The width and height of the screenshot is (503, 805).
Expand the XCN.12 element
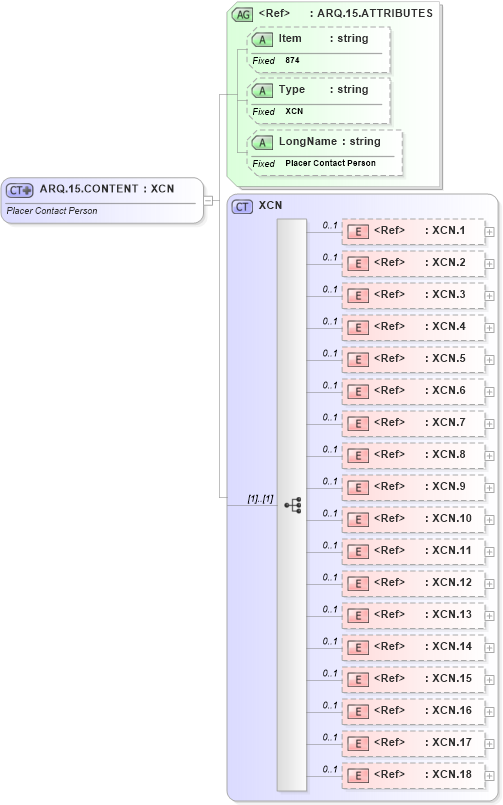point(489,584)
